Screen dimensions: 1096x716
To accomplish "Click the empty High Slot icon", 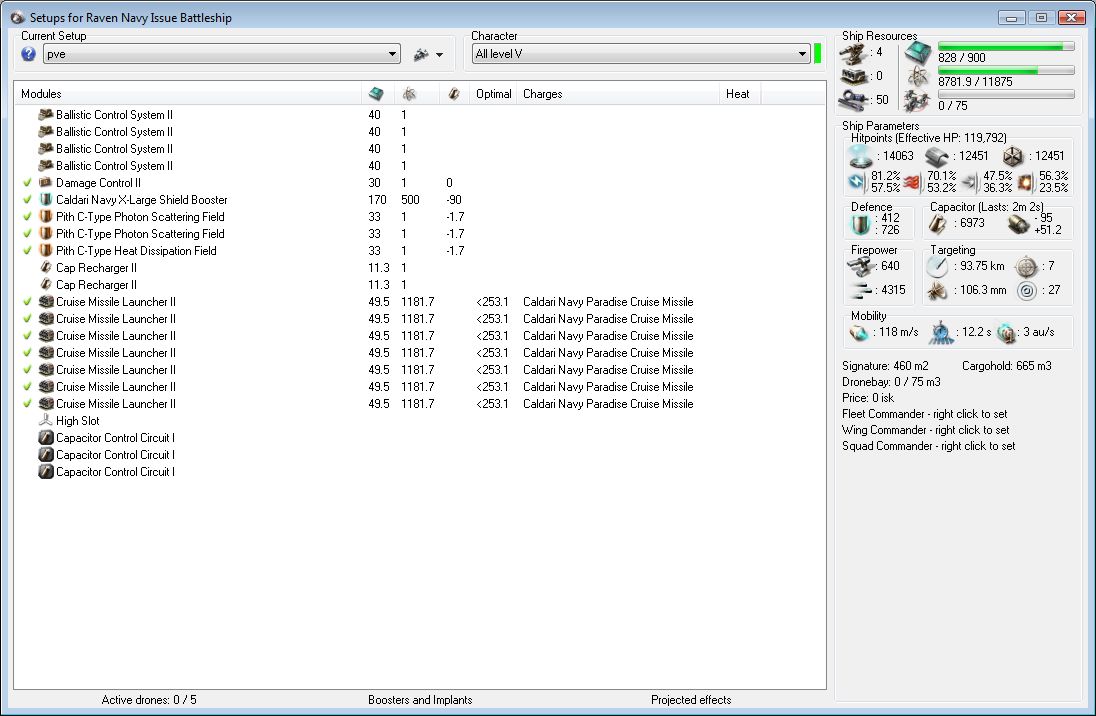I will [45, 420].
